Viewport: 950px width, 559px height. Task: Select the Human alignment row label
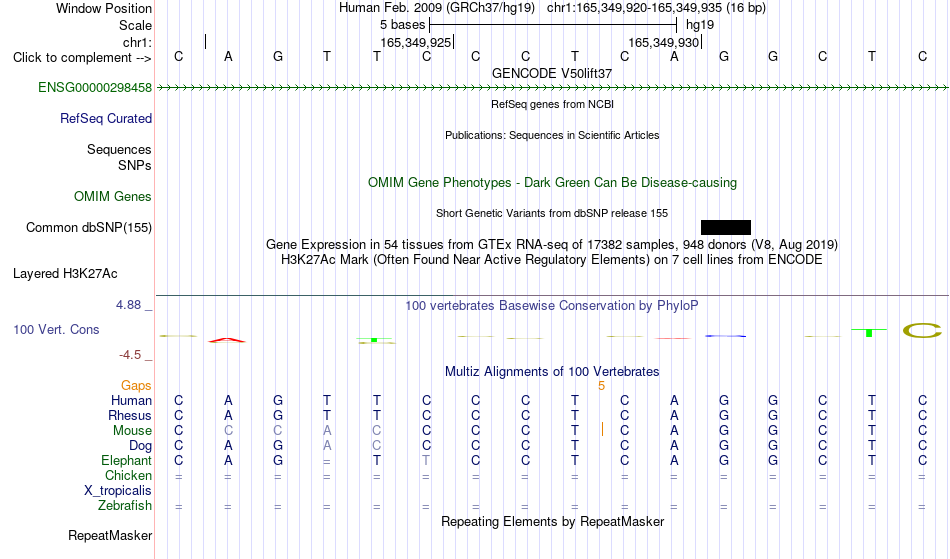coord(131,400)
